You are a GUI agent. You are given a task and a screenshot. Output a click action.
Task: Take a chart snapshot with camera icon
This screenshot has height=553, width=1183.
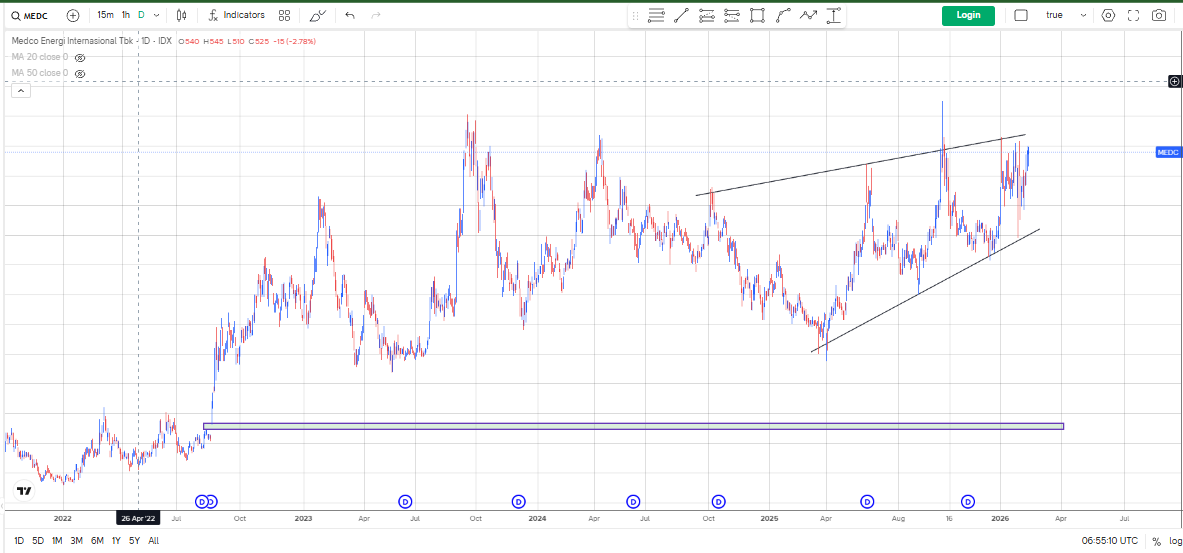[1159, 15]
